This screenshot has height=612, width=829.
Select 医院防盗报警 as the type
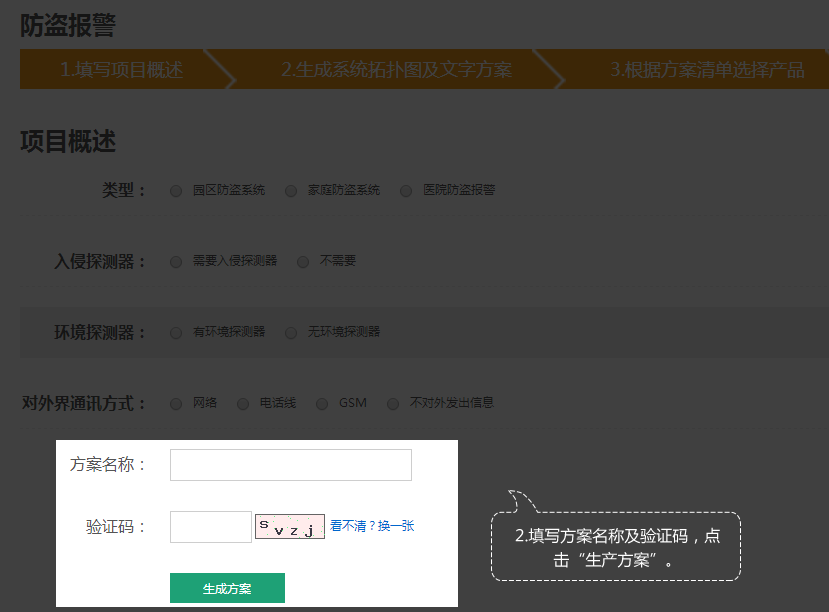(406, 191)
